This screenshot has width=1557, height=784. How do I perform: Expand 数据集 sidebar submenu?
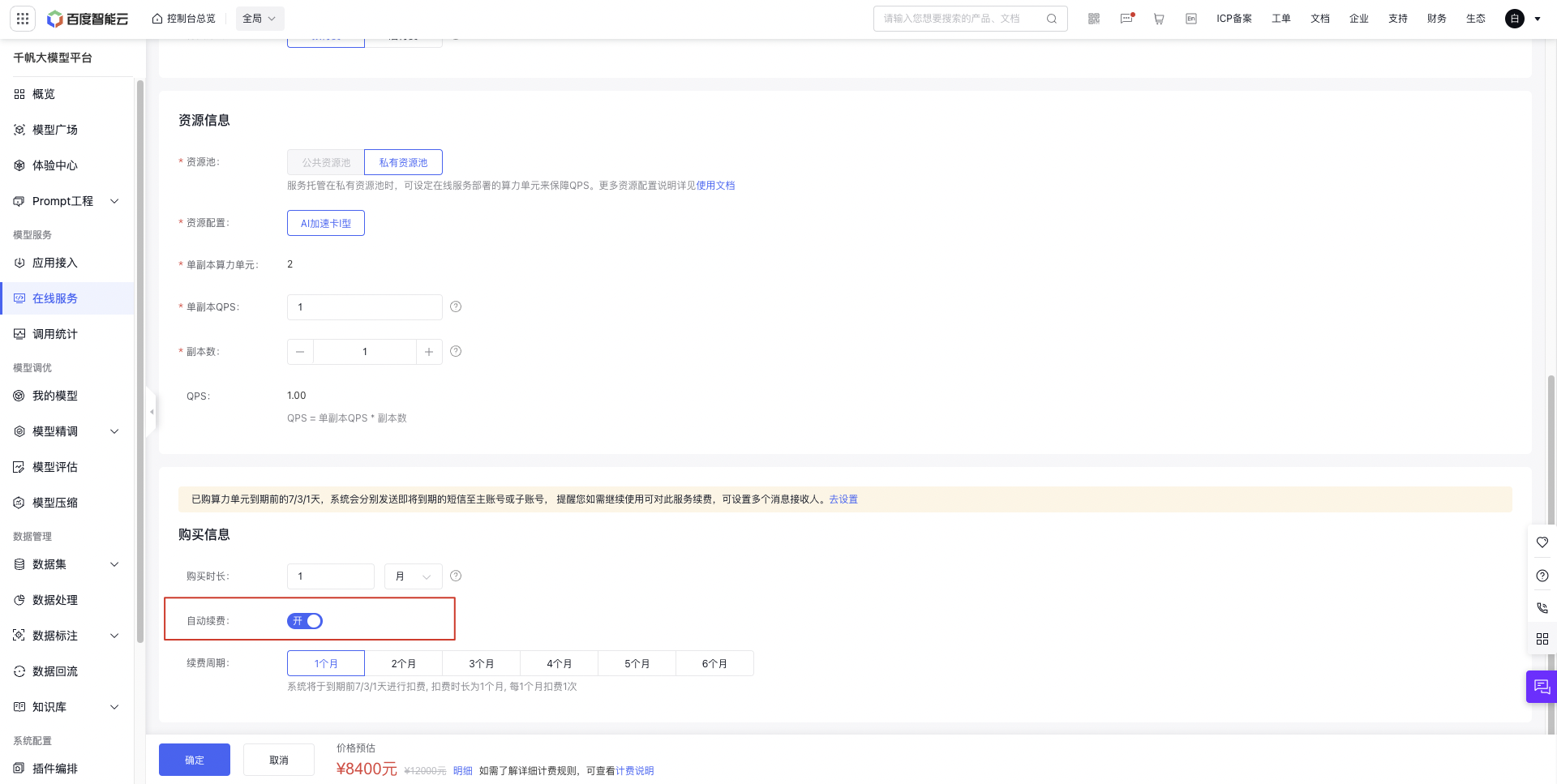(x=114, y=564)
